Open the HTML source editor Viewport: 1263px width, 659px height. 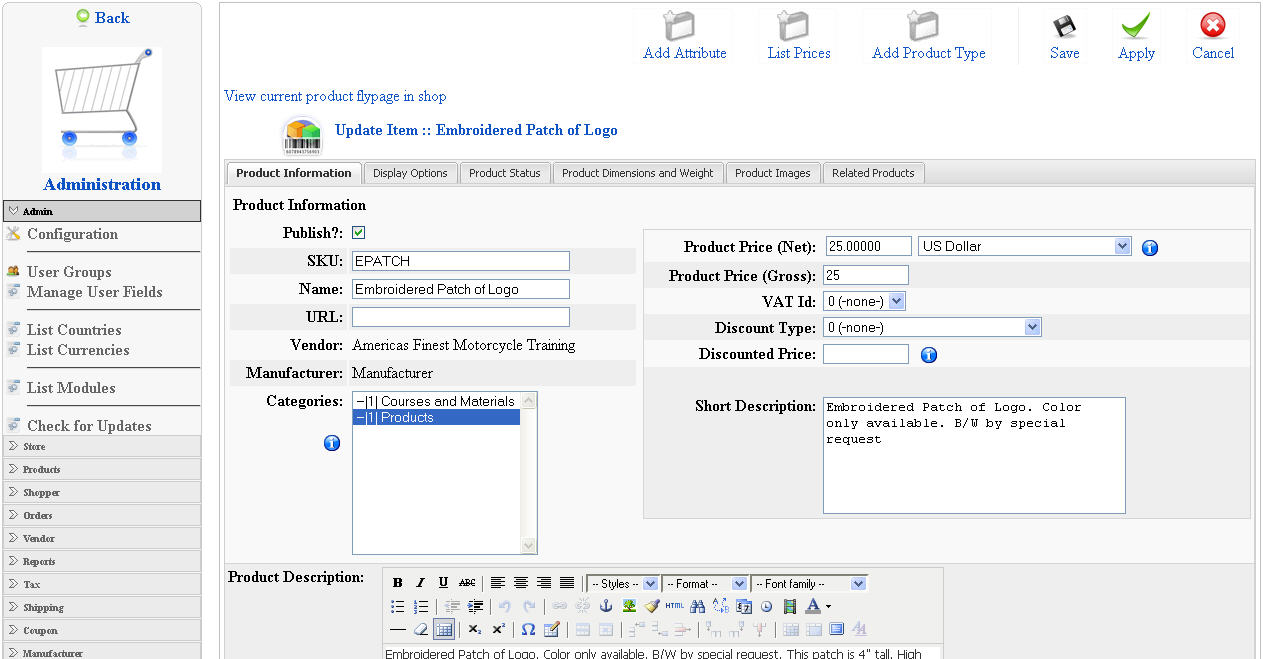pos(675,606)
